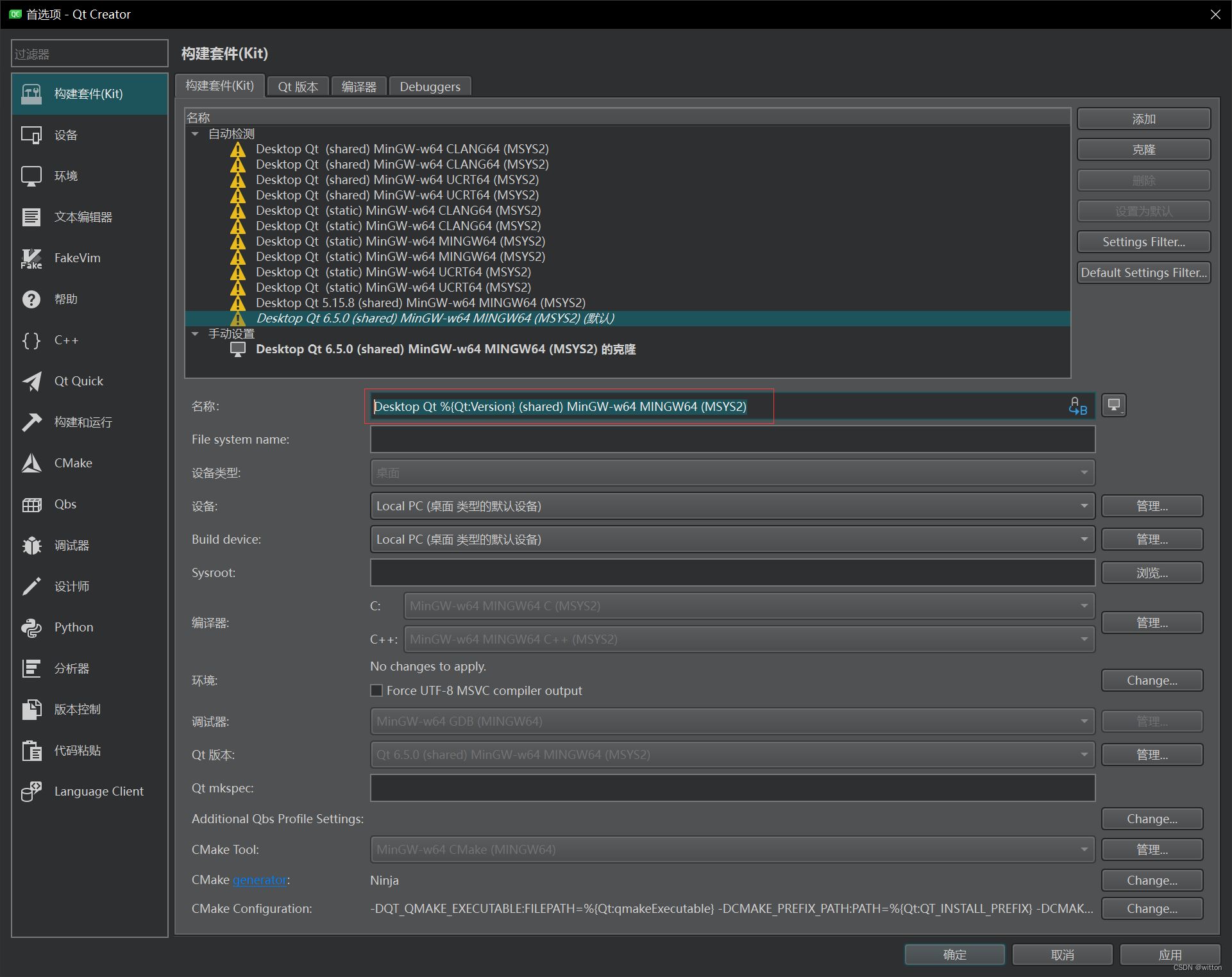The width and height of the screenshot is (1232, 977).
Task: Click the Settings Filter... button
Action: click(1143, 242)
